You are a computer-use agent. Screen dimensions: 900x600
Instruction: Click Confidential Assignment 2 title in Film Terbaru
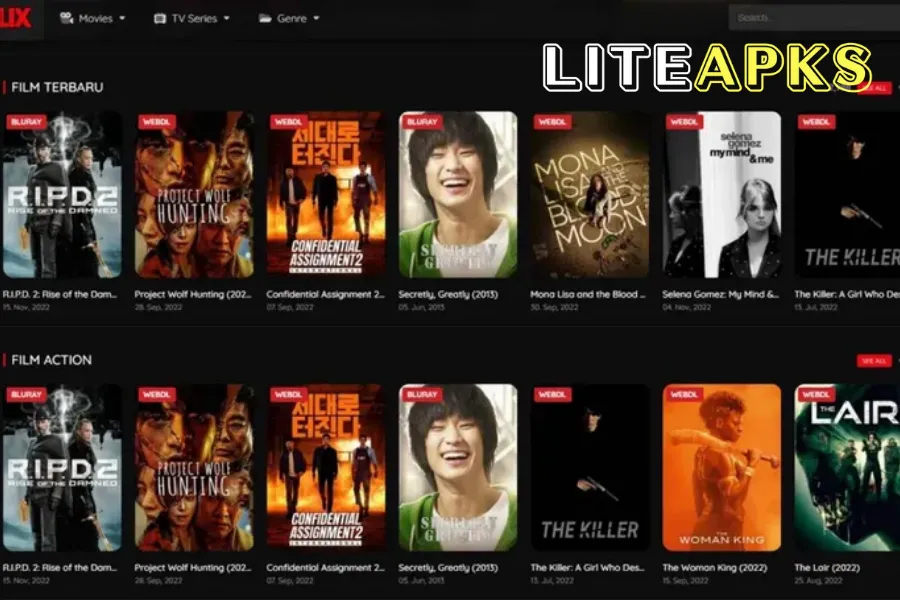(x=325, y=295)
